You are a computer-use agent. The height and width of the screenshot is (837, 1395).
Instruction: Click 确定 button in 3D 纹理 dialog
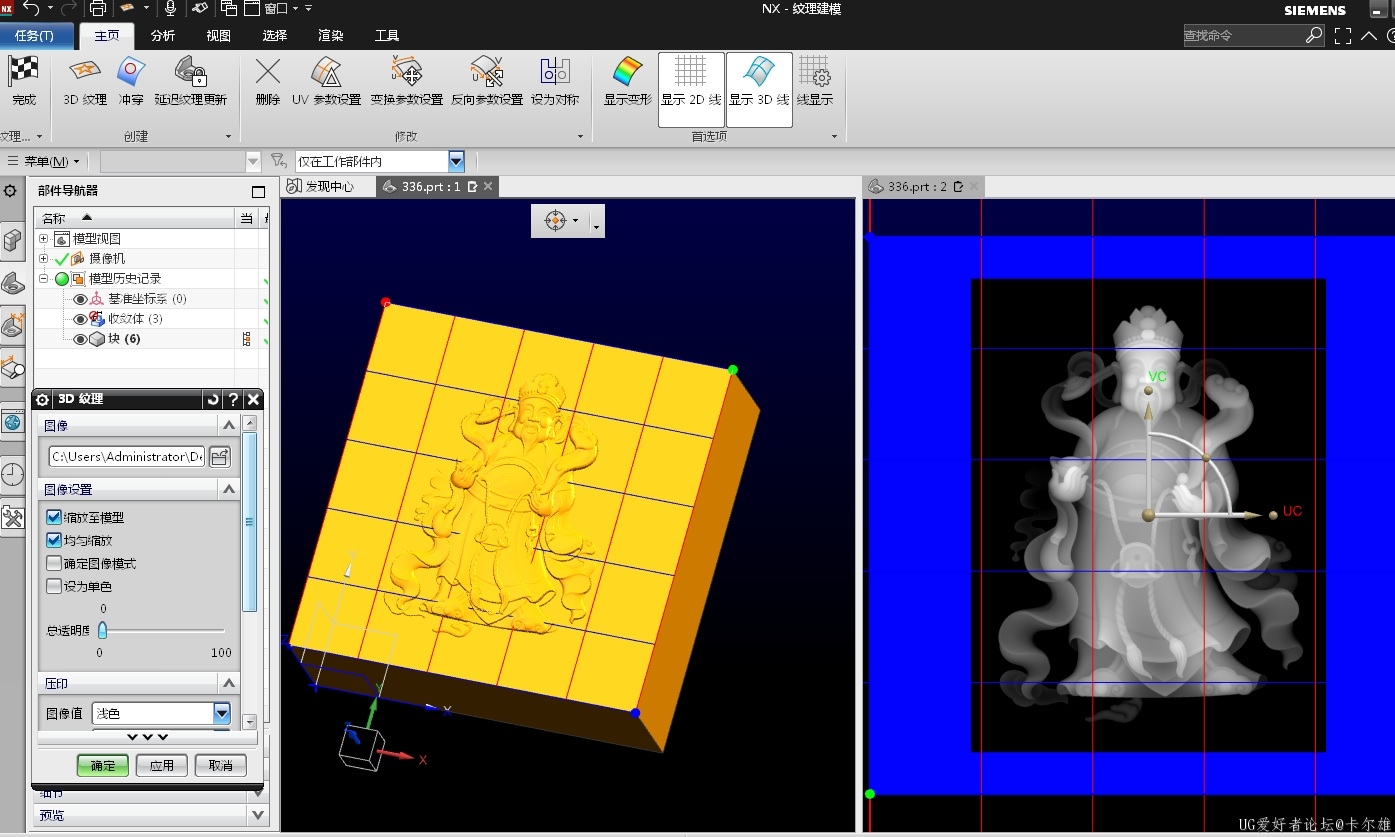103,765
